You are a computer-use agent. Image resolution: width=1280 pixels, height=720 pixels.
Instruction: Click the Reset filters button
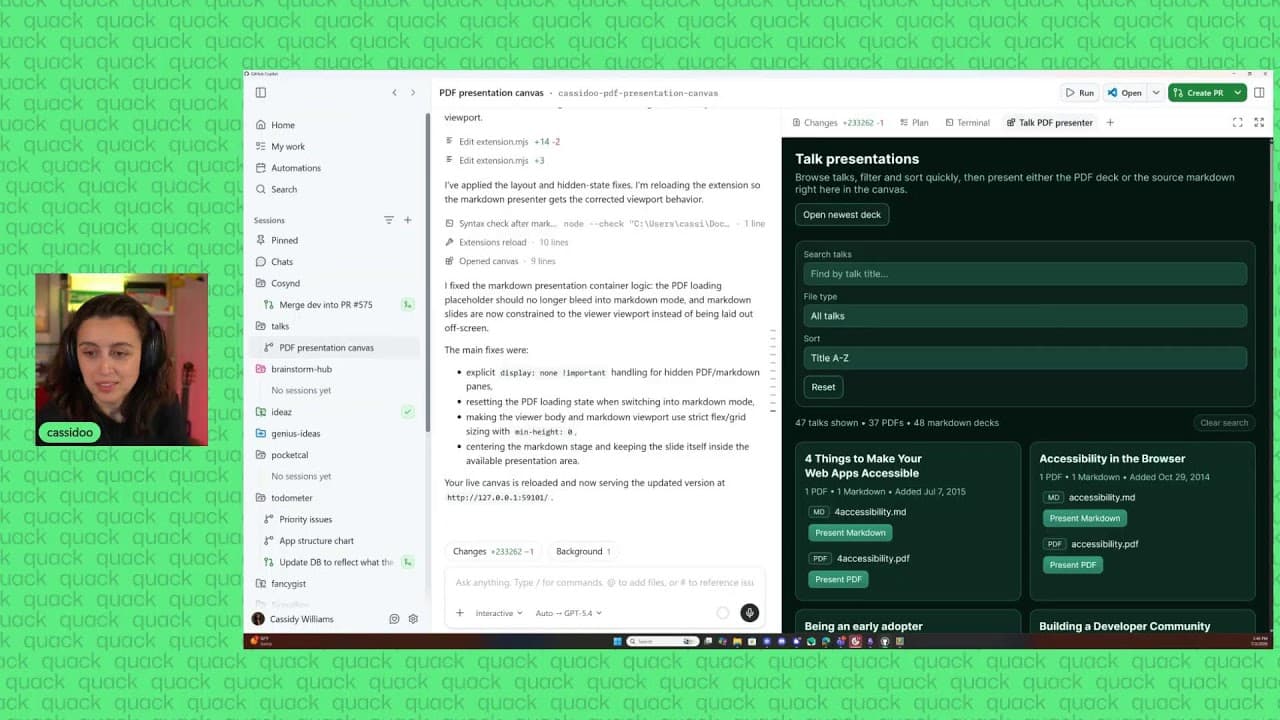tap(823, 387)
